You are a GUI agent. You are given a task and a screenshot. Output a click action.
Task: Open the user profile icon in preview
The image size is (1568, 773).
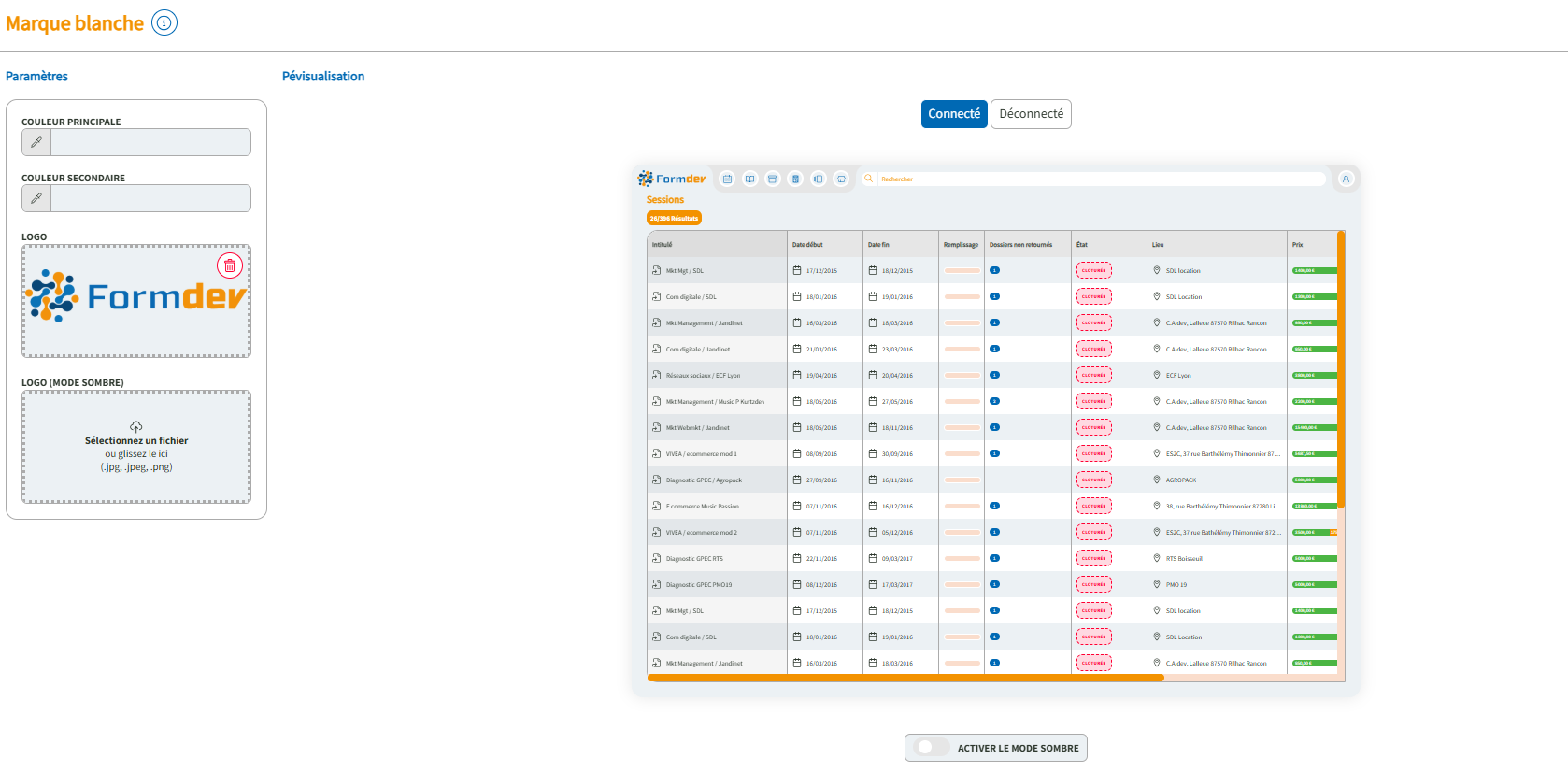pyautogui.click(x=1346, y=179)
